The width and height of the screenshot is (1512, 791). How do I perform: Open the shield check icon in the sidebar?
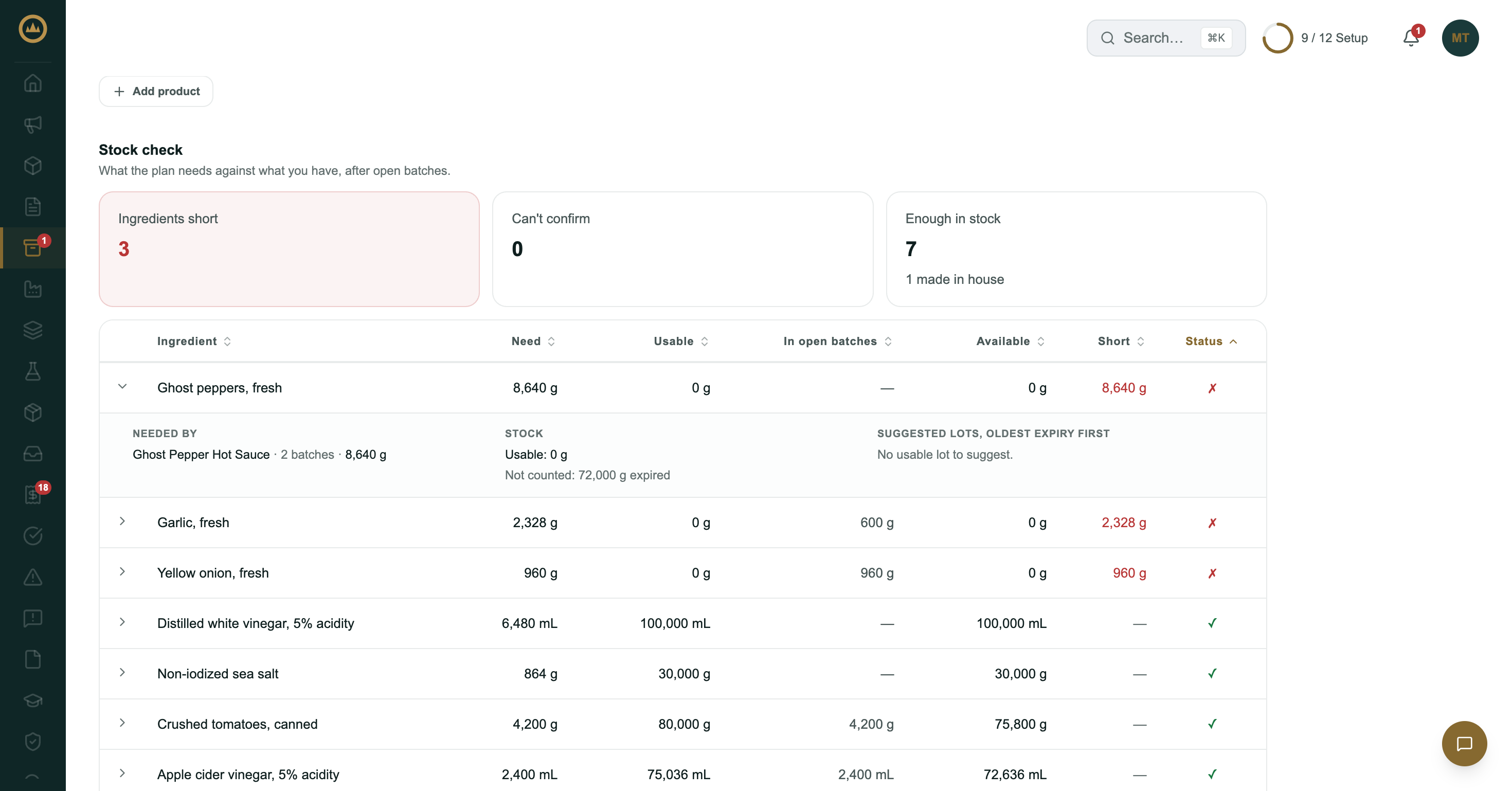coord(33,742)
